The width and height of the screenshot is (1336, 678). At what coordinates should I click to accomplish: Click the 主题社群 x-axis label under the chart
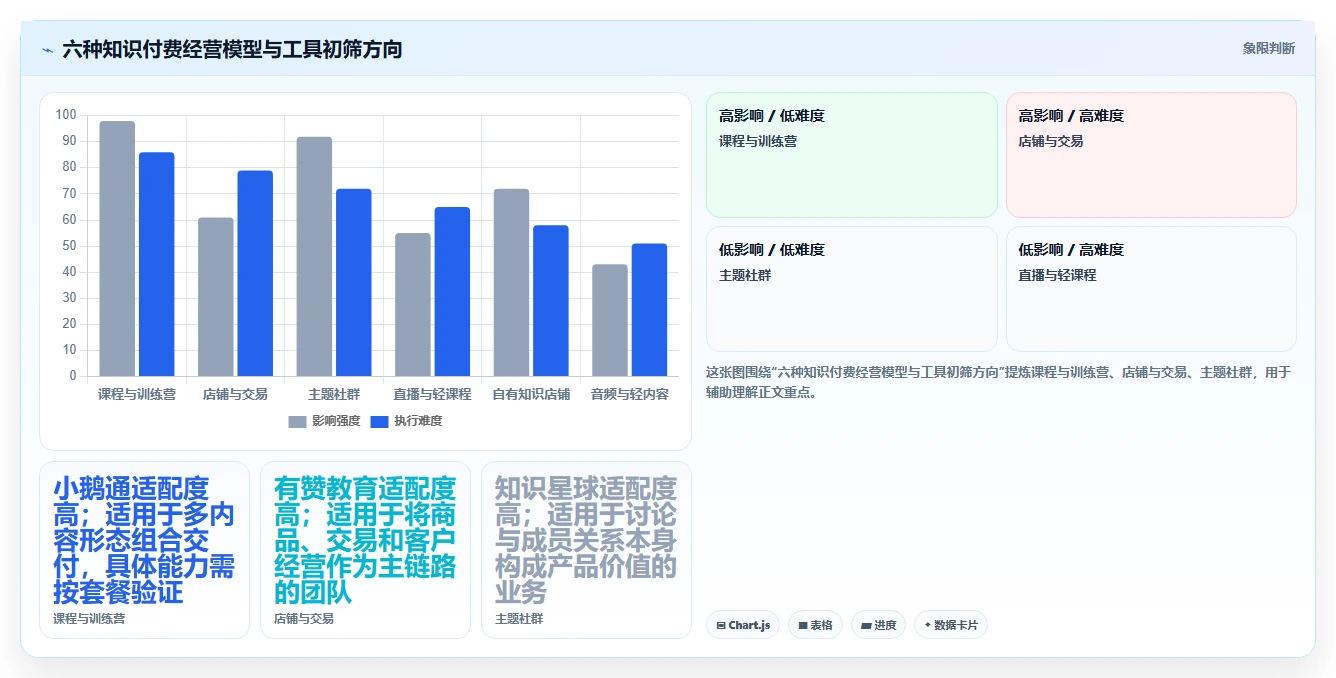[334, 394]
